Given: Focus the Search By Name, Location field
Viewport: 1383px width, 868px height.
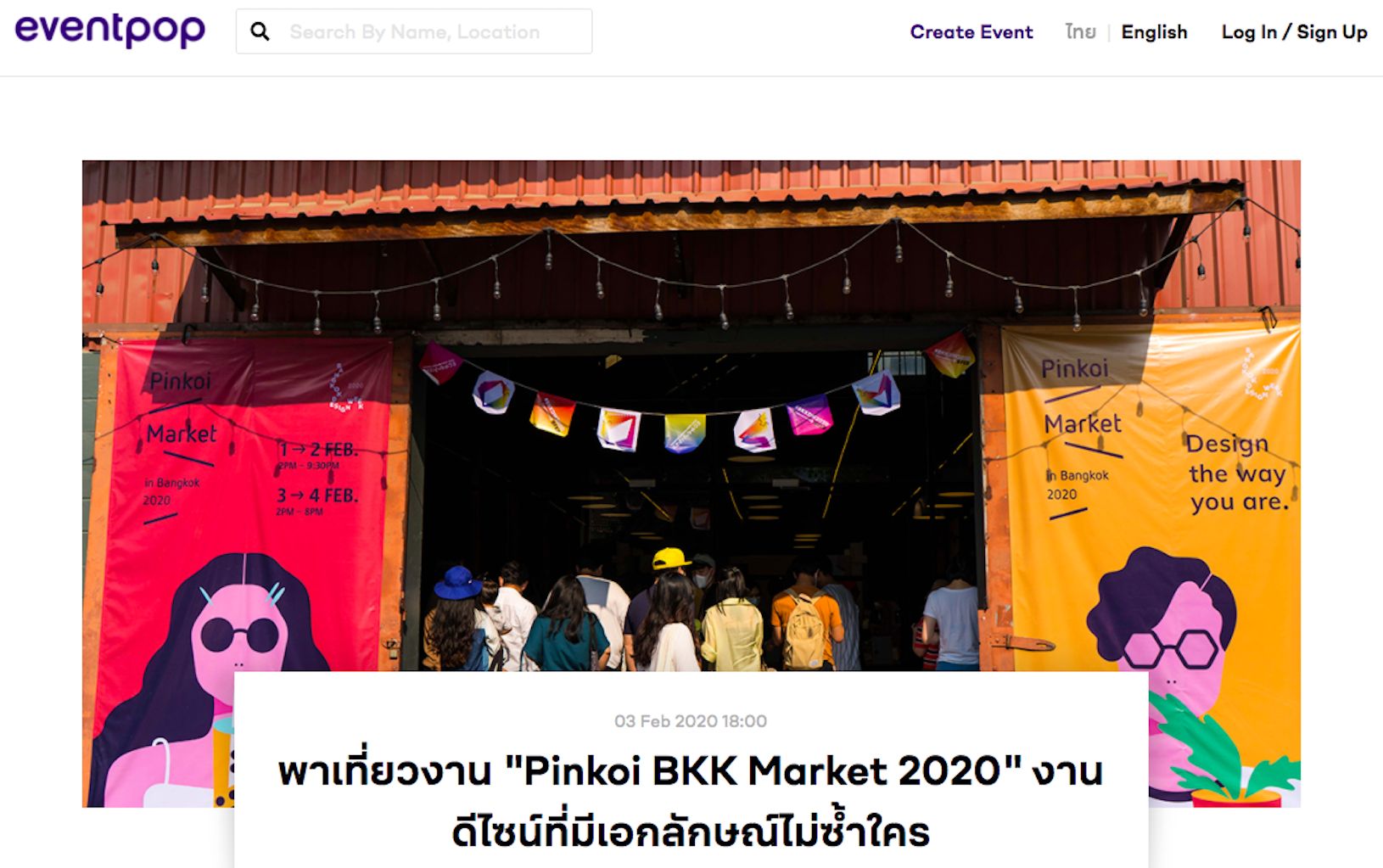Looking at the screenshot, I should (414, 31).
